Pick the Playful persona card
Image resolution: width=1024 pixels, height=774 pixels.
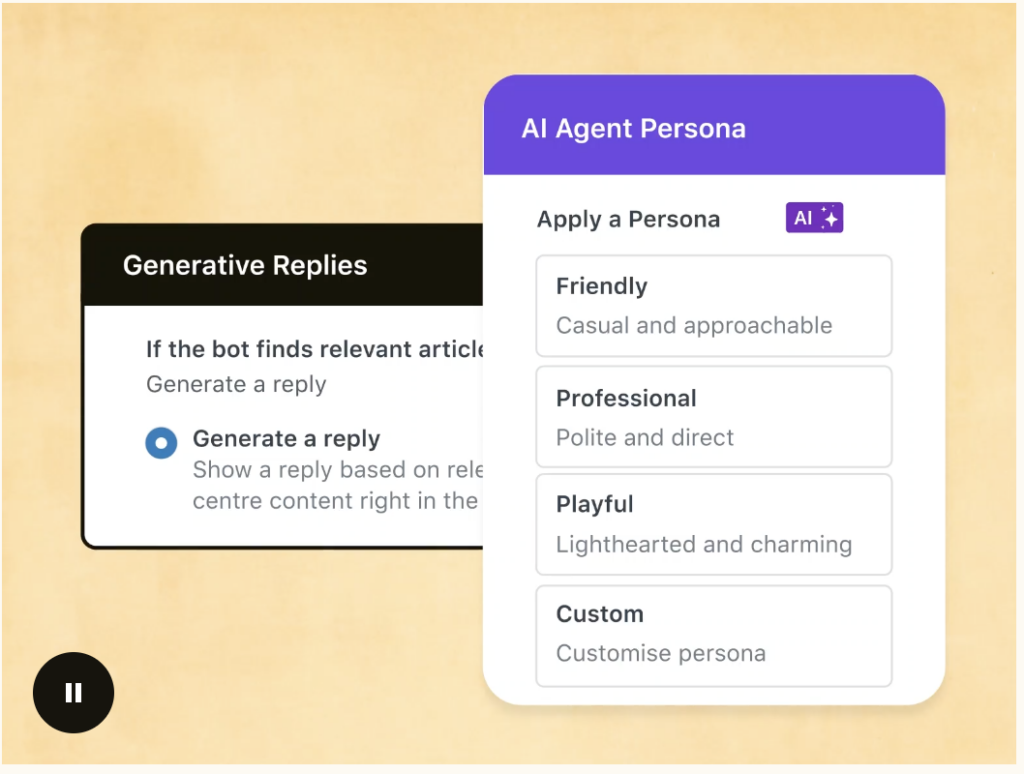[x=714, y=524]
